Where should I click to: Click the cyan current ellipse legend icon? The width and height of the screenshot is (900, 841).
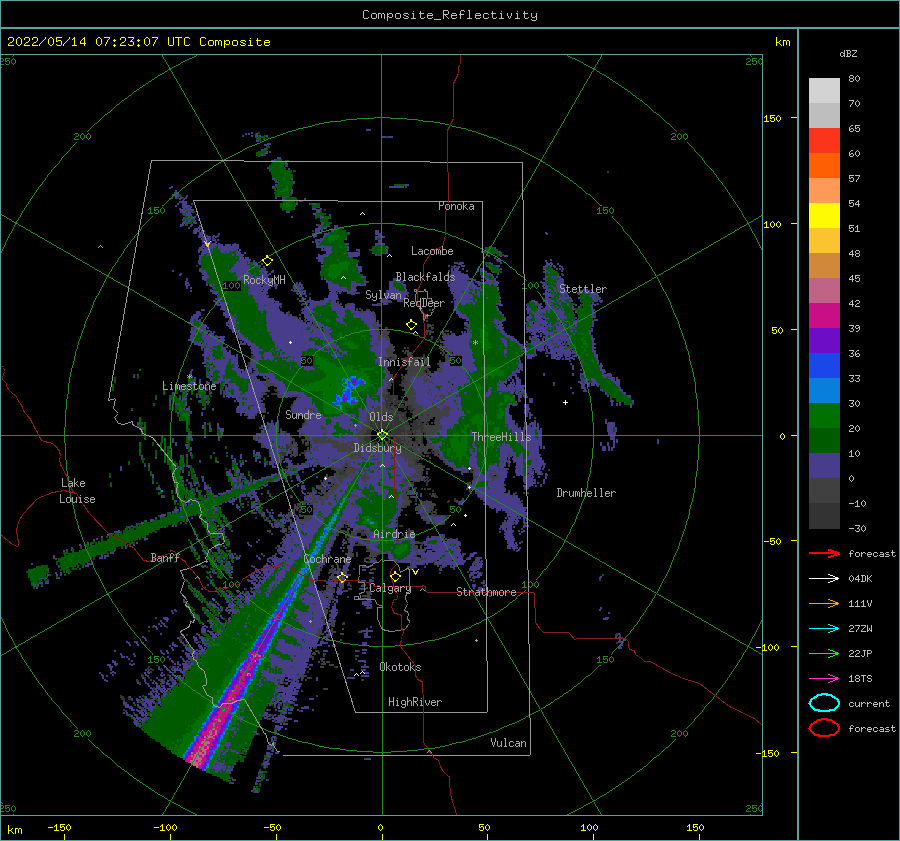click(824, 703)
